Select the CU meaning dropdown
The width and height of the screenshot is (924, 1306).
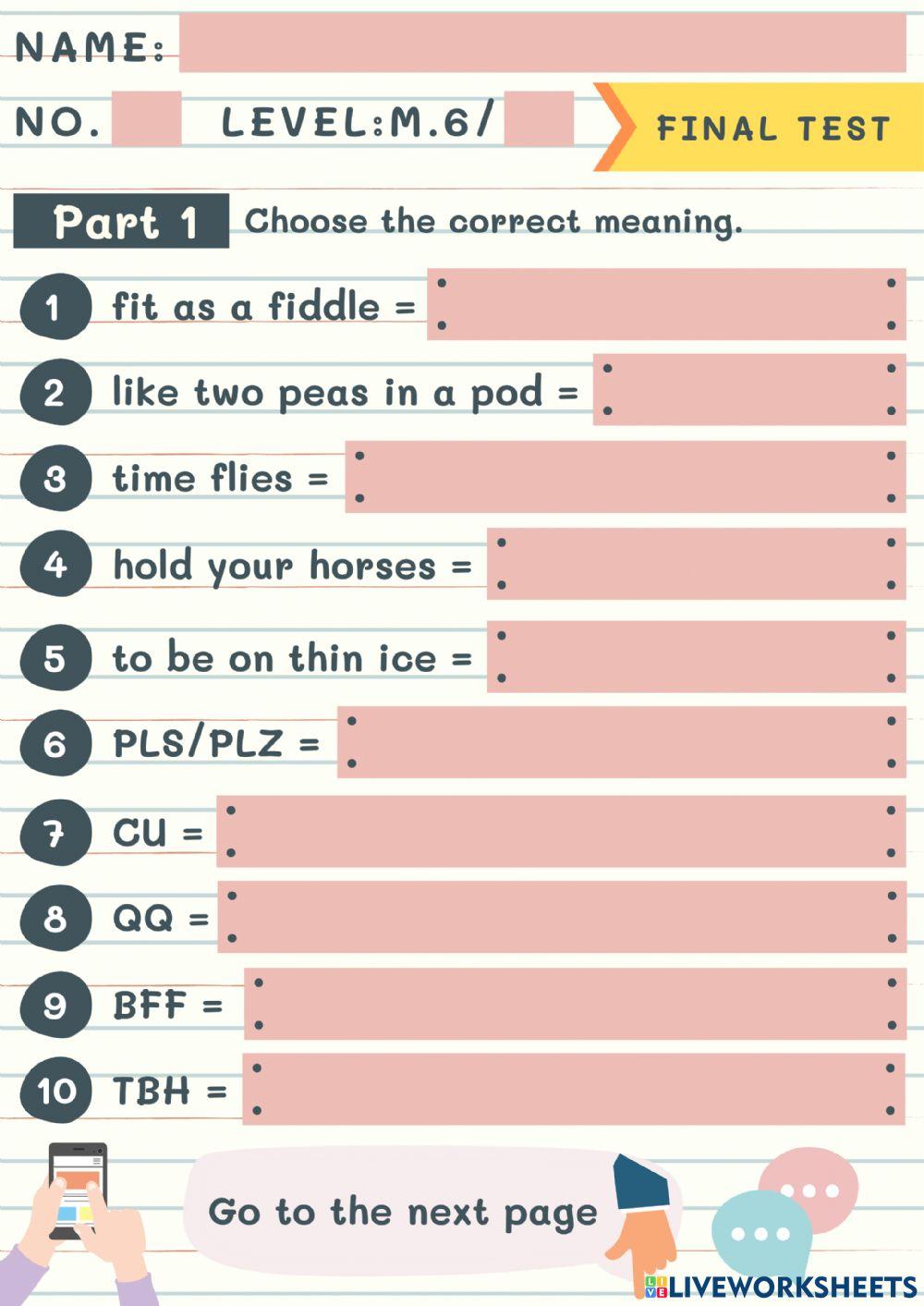561,832
